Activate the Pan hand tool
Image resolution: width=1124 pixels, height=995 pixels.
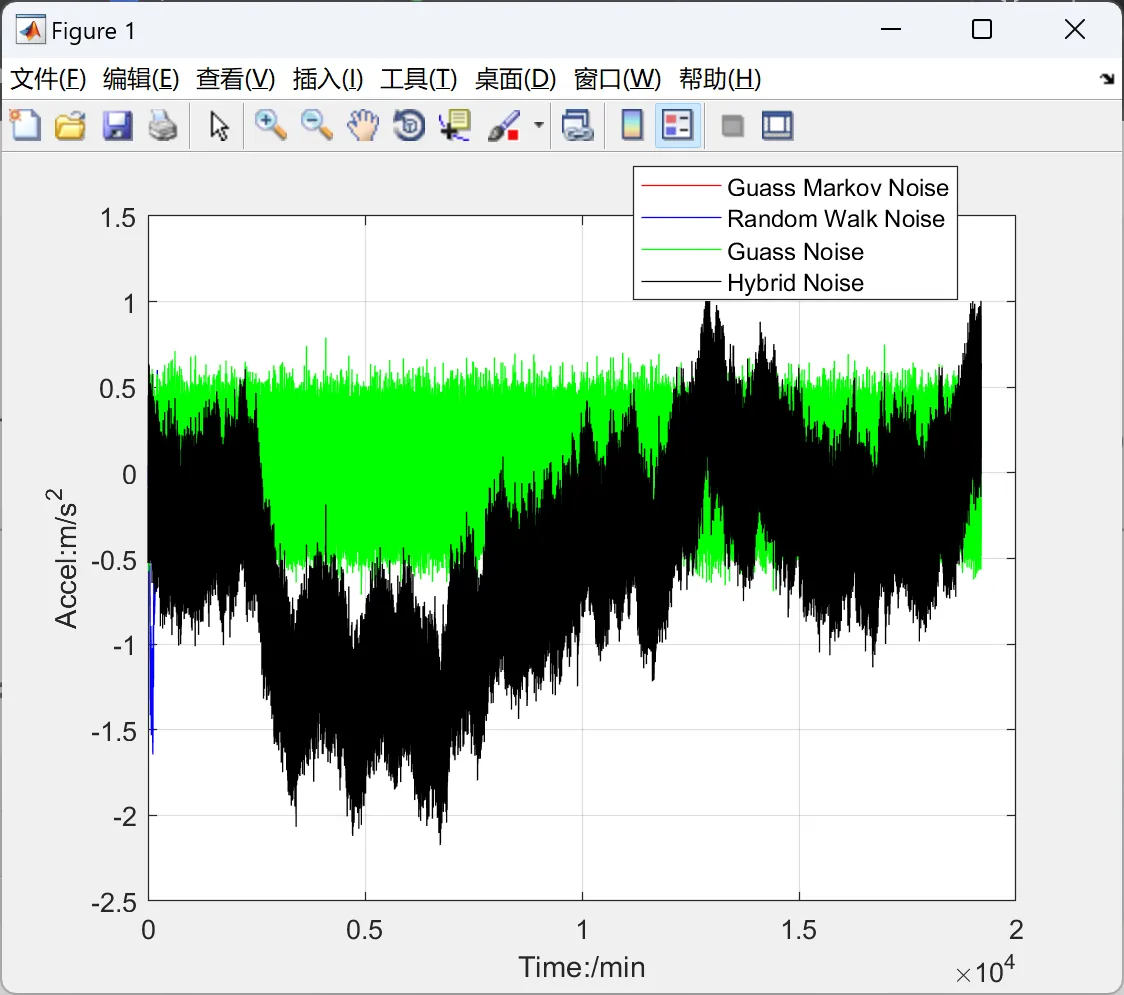click(363, 126)
